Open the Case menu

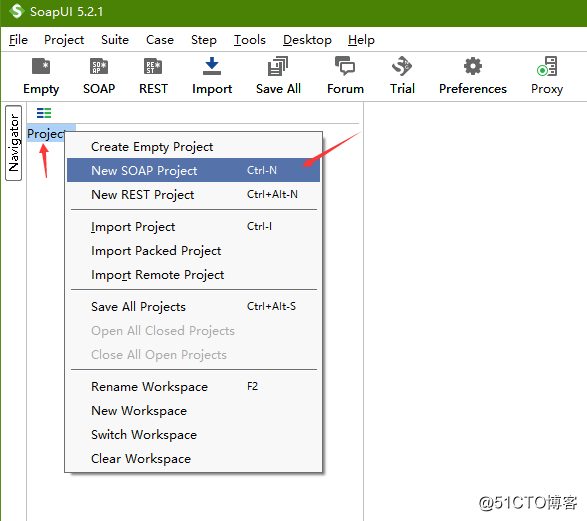[x=159, y=40]
